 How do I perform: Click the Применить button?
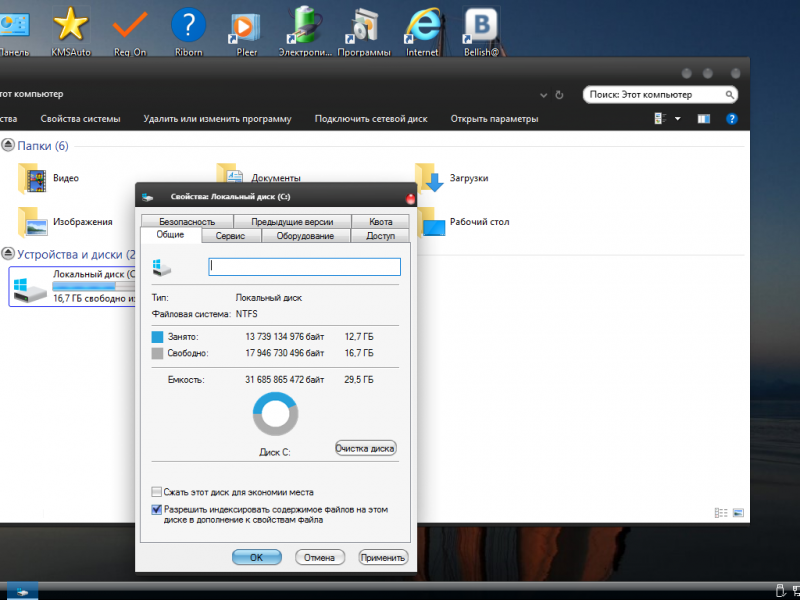click(383, 557)
